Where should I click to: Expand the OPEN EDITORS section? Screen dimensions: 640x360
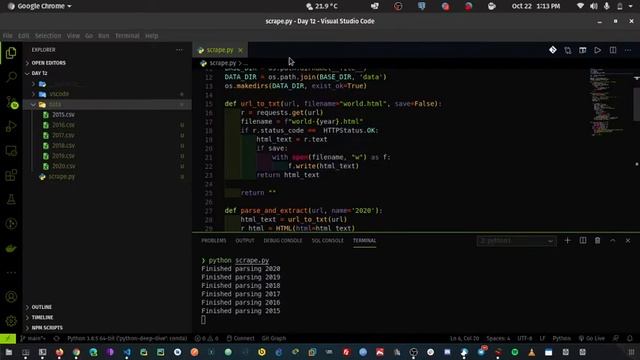[49, 63]
